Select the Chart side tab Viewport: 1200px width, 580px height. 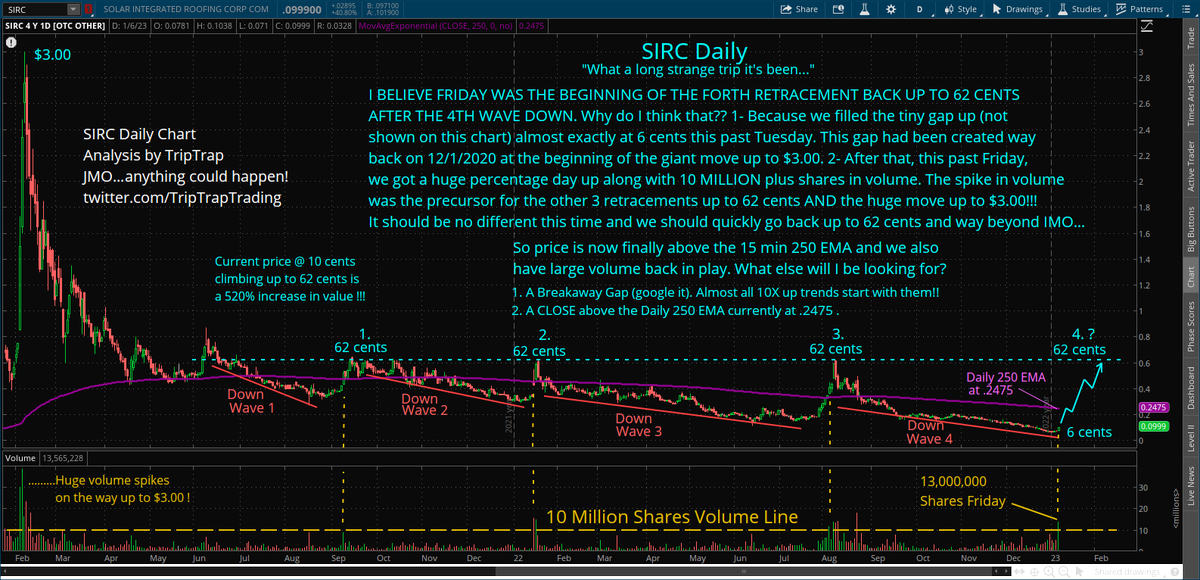click(x=1190, y=275)
